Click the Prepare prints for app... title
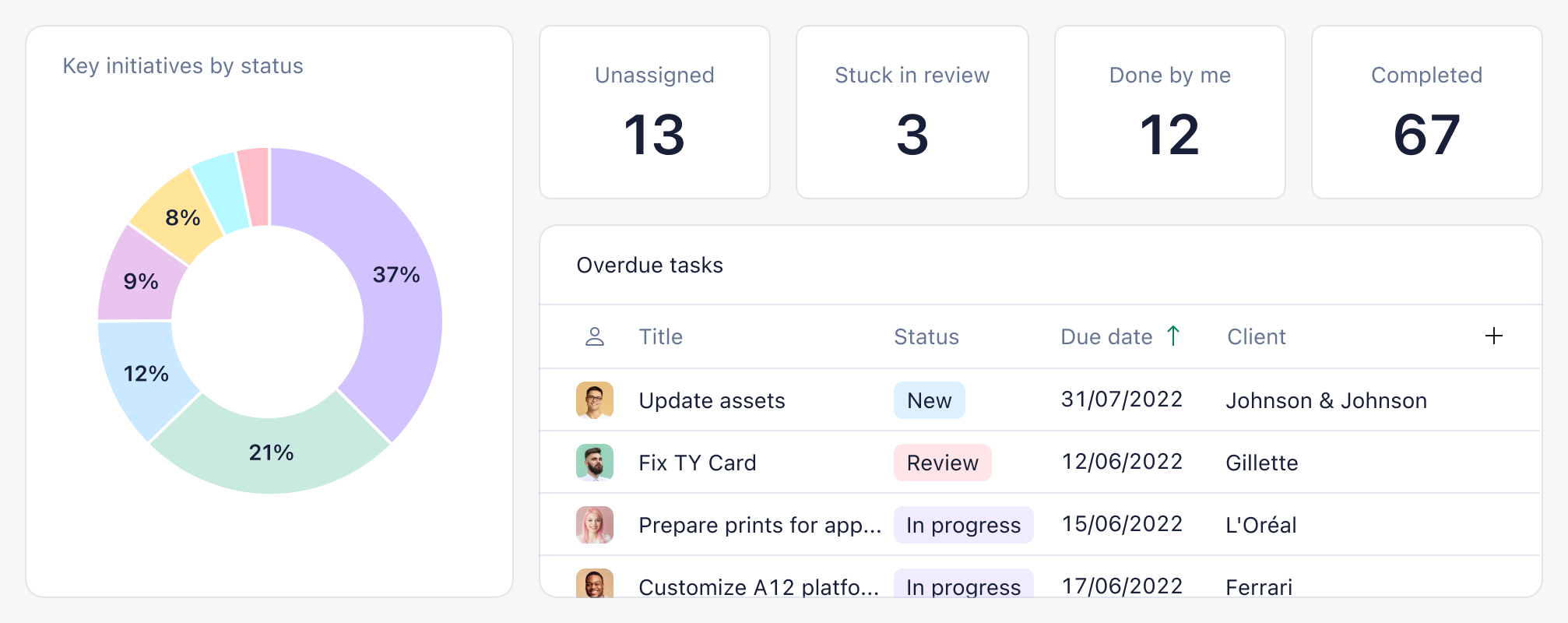Image resolution: width=1568 pixels, height=623 pixels. tap(760, 525)
